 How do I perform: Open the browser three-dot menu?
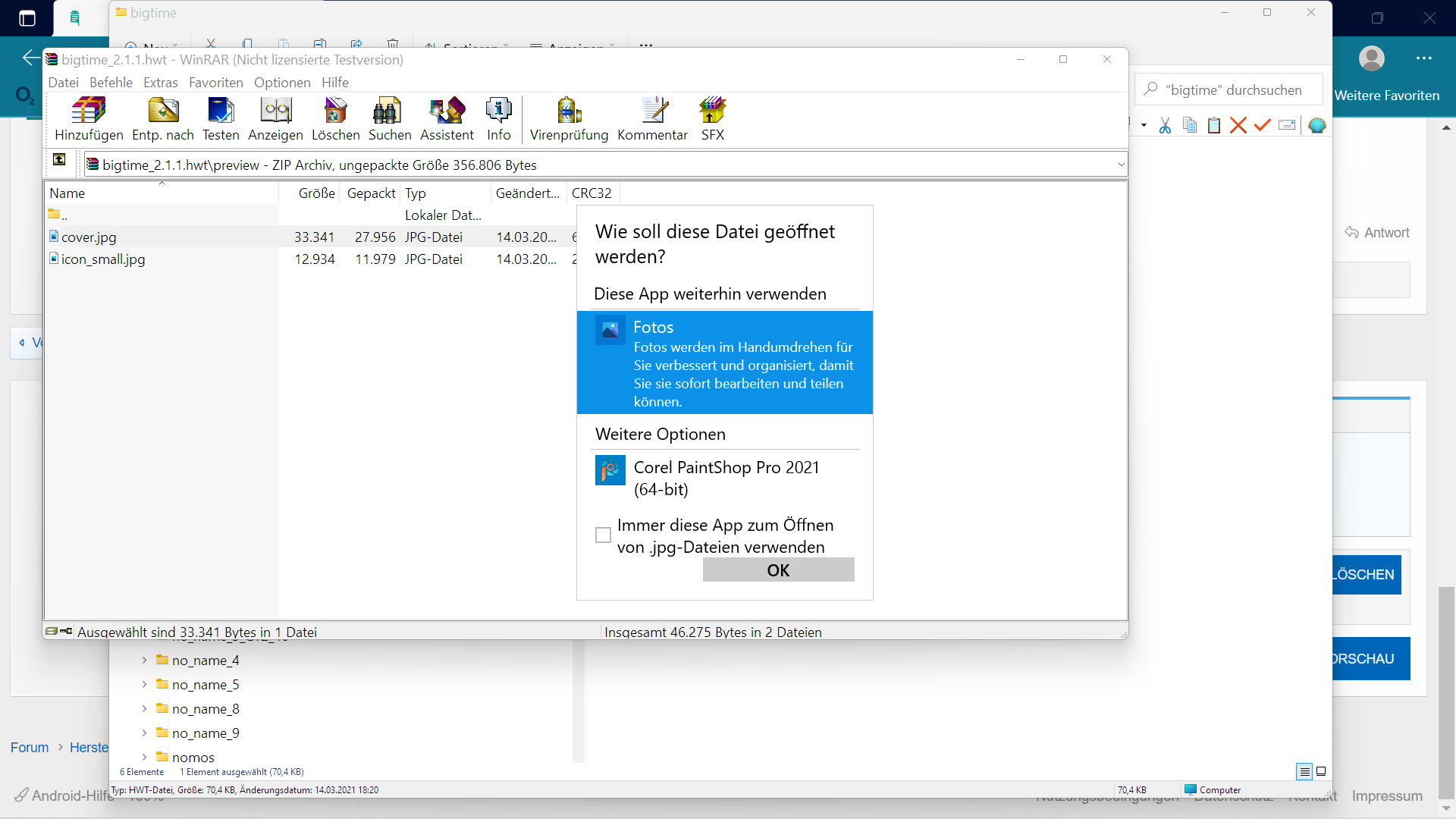(1424, 58)
